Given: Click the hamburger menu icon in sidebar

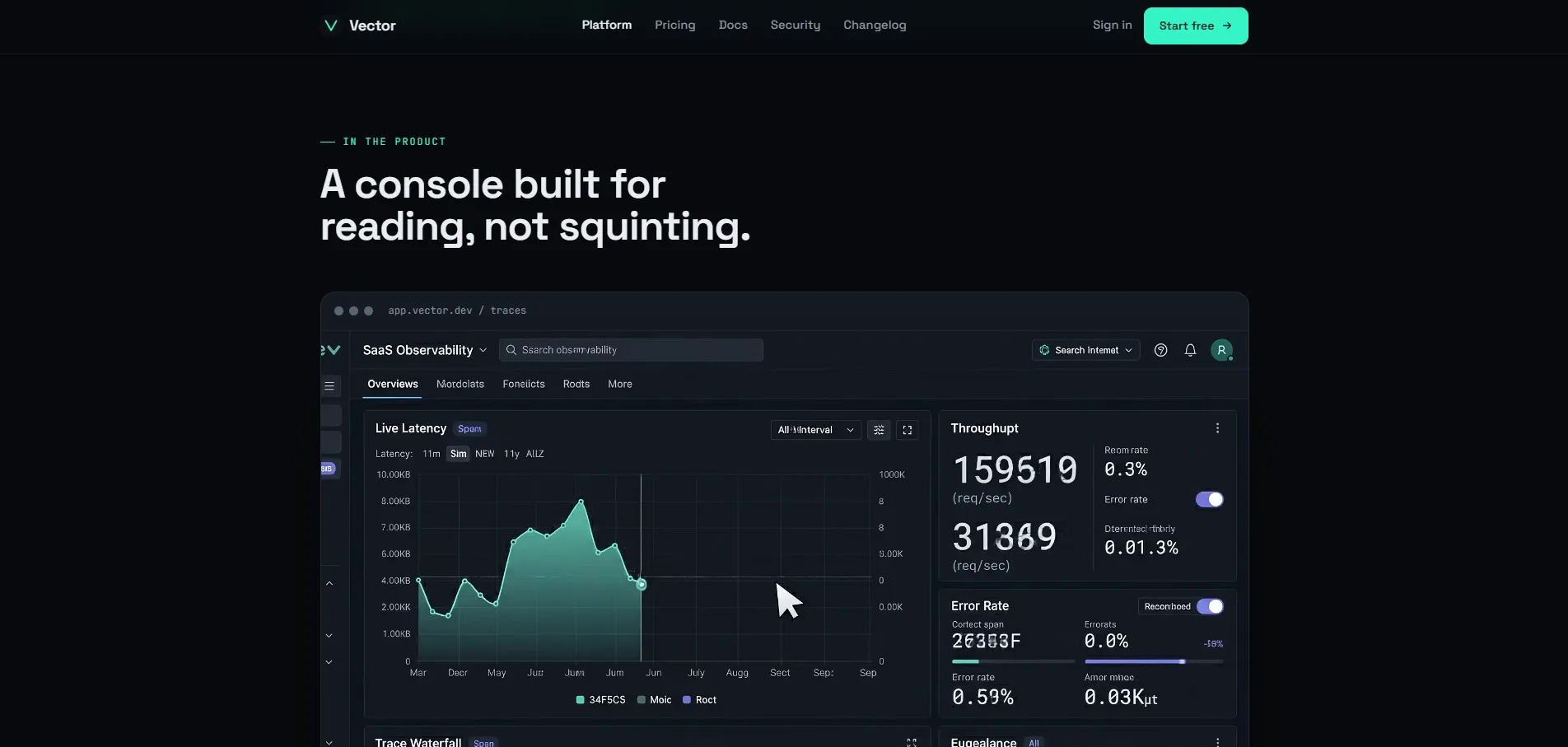Looking at the screenshot, I should point(329,385).
